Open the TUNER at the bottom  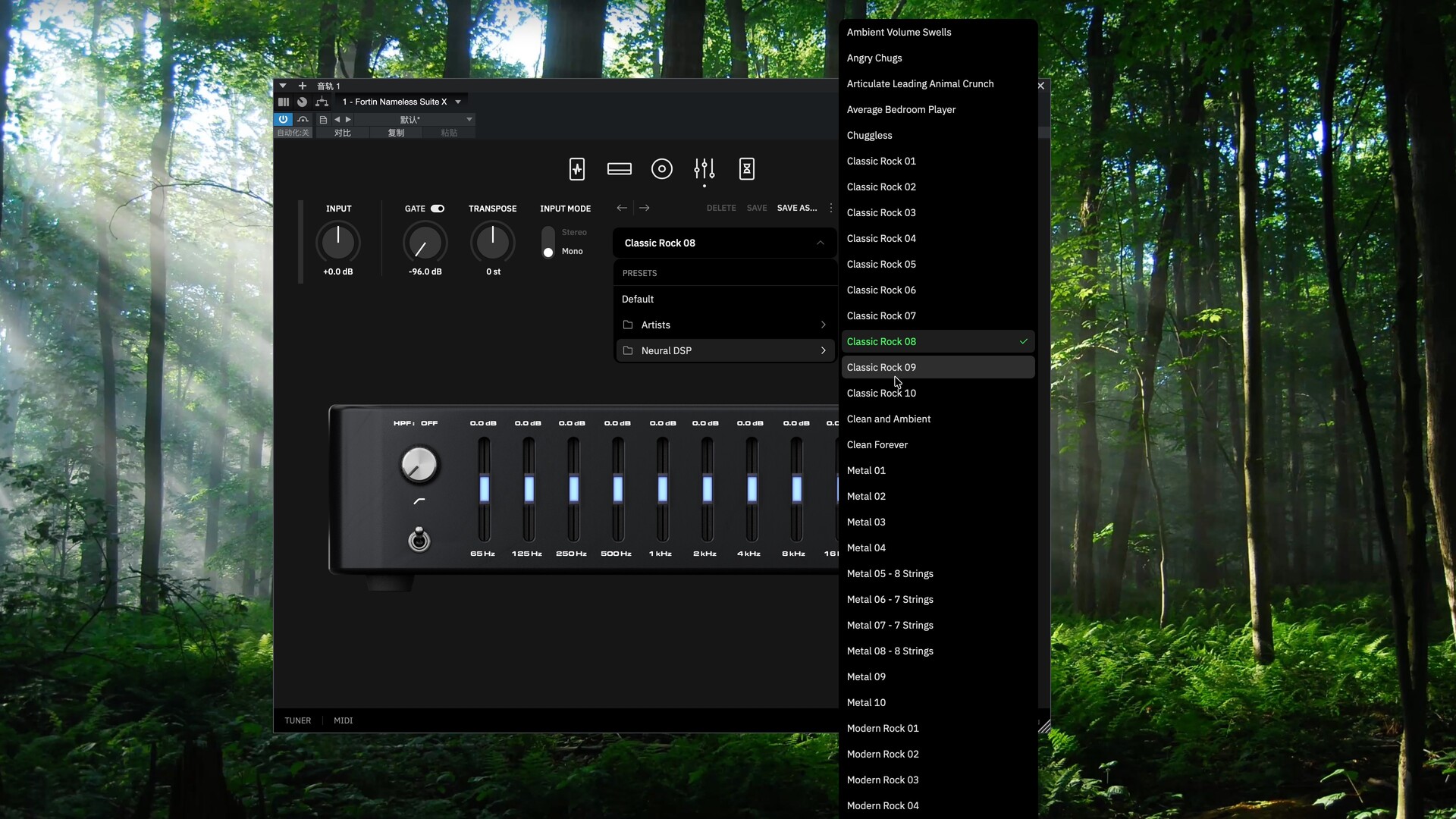click(x=297, y=720)
